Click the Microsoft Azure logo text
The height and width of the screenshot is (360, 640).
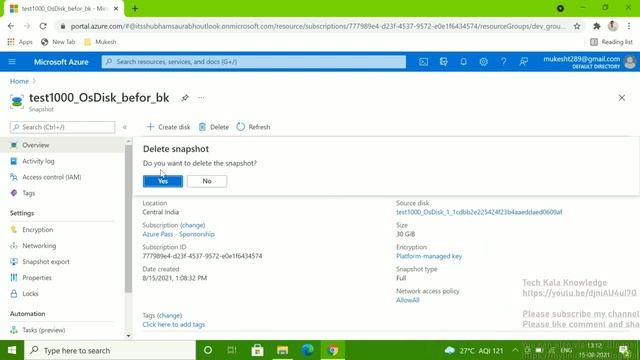click(61, 62)
